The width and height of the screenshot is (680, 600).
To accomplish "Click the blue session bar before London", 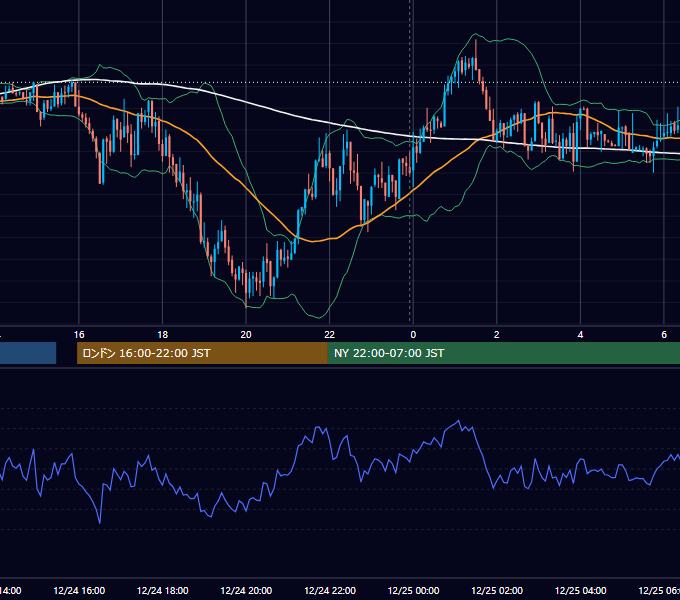I will (x=28, y=353).
